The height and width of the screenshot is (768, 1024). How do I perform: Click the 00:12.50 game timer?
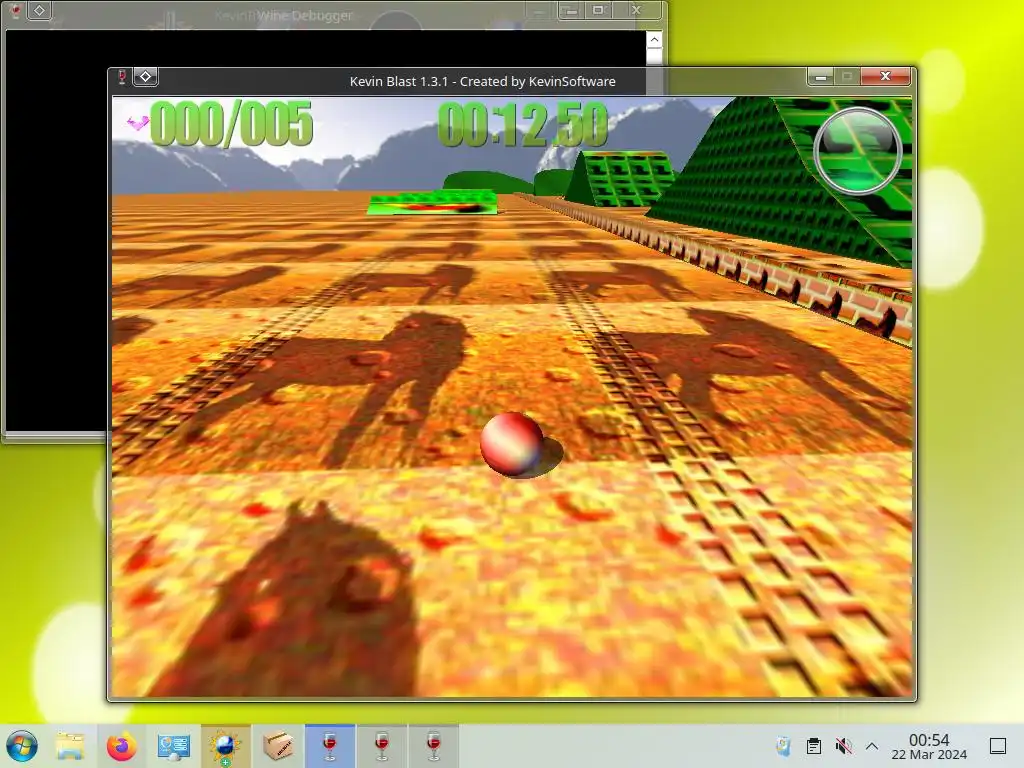(522, 124)
